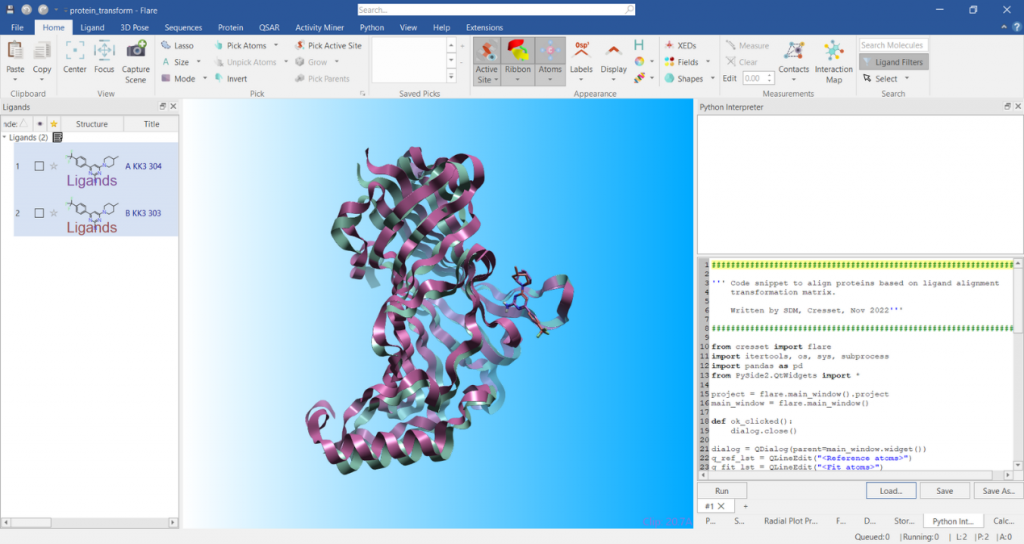Open the Shapes dropdown arrow
This screenshot has width=1024, height=544.
click(712, 78)
